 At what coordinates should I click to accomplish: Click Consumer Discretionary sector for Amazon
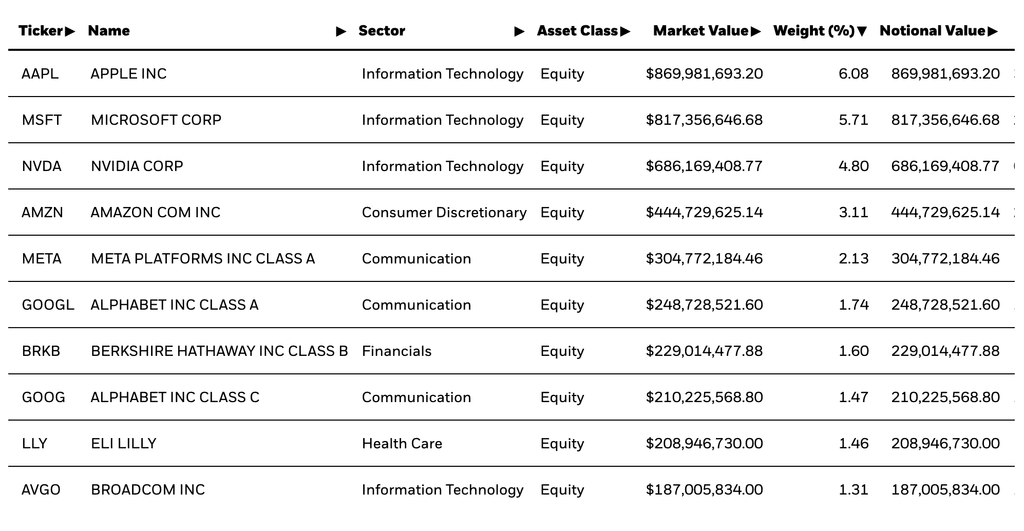[444, 212]
